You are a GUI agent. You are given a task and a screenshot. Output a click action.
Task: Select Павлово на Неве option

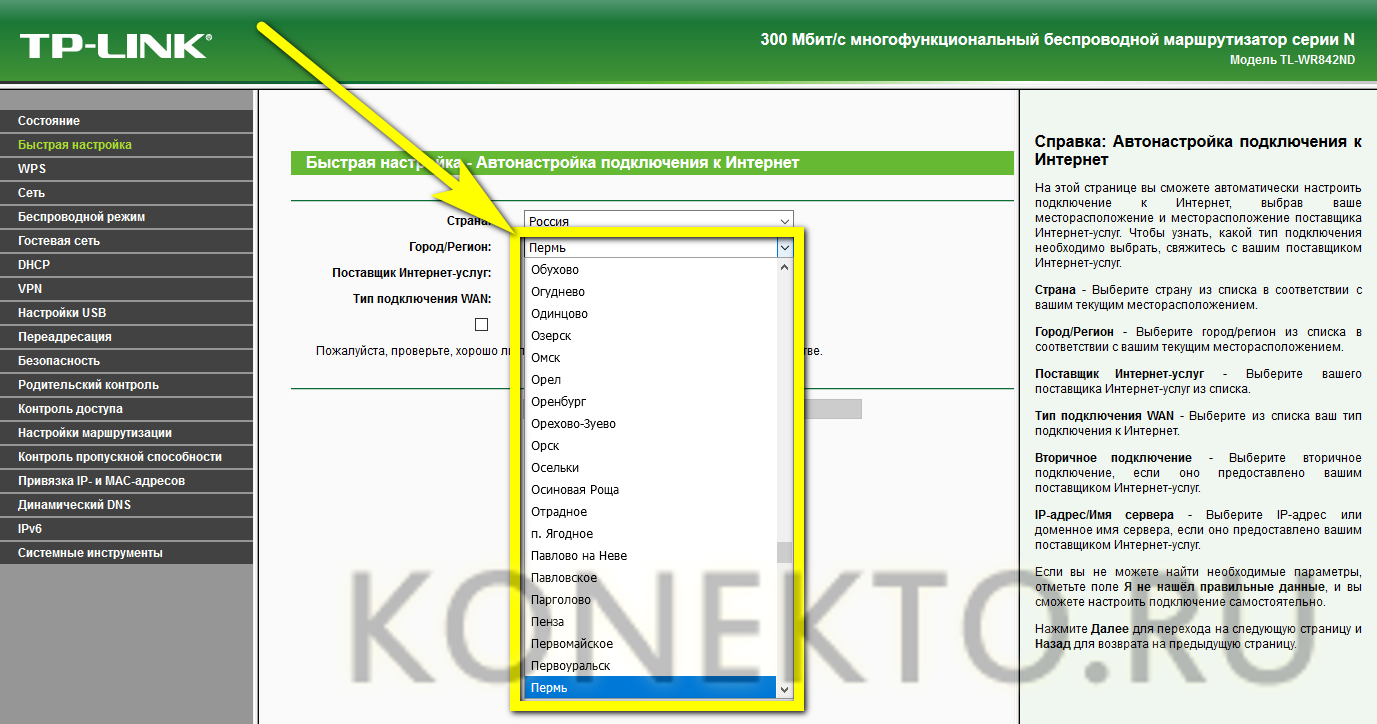tap(650, 556)
